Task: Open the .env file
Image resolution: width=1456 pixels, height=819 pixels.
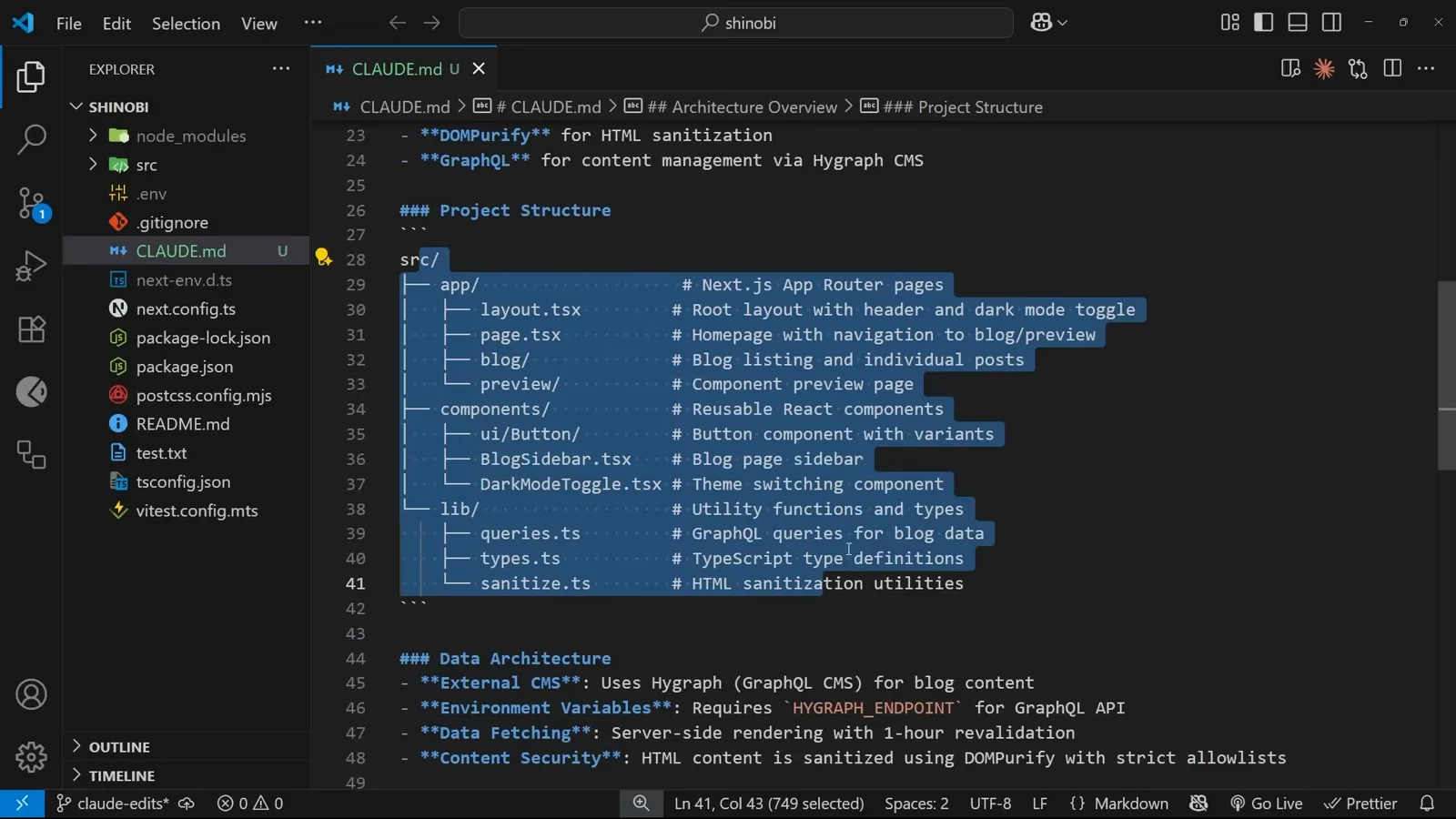Action: pyautogui.click(x=186, y=194)
